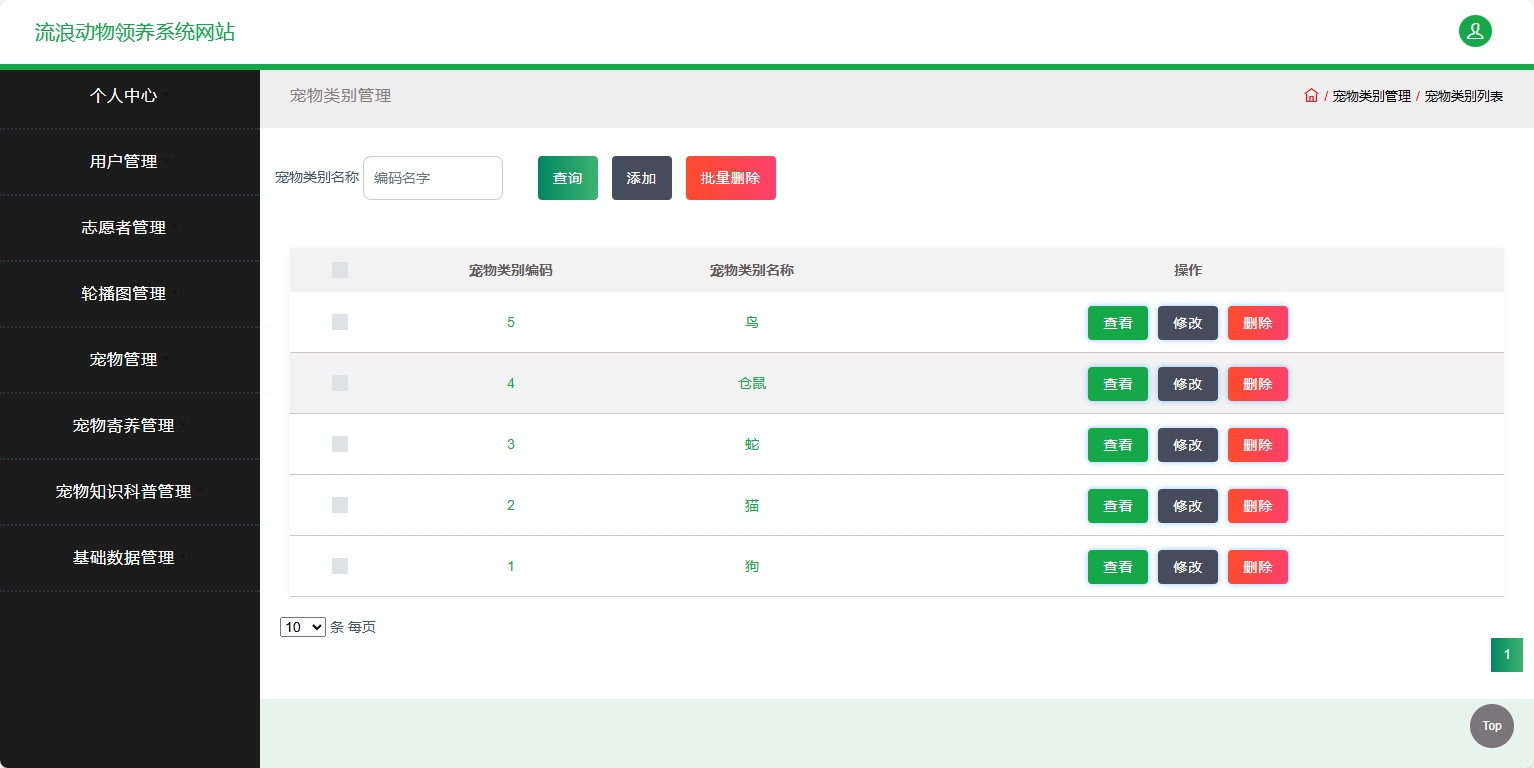
Task: Expand the 宠物知识科普管理 sidebar menu
Action: point(130,492)
